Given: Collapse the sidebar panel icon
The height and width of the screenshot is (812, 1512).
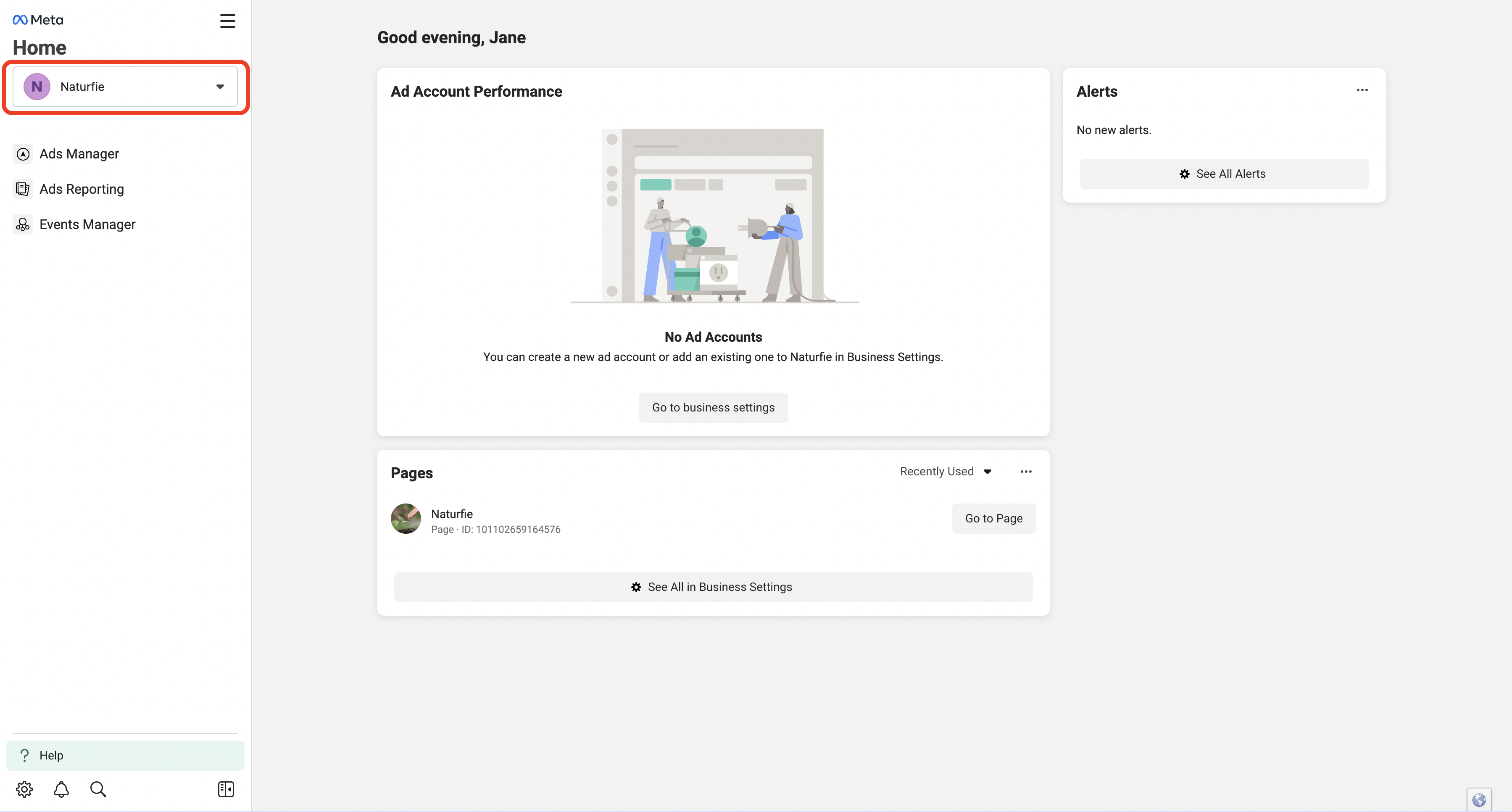Looking at the screenshot, I should tap(226, 789).
